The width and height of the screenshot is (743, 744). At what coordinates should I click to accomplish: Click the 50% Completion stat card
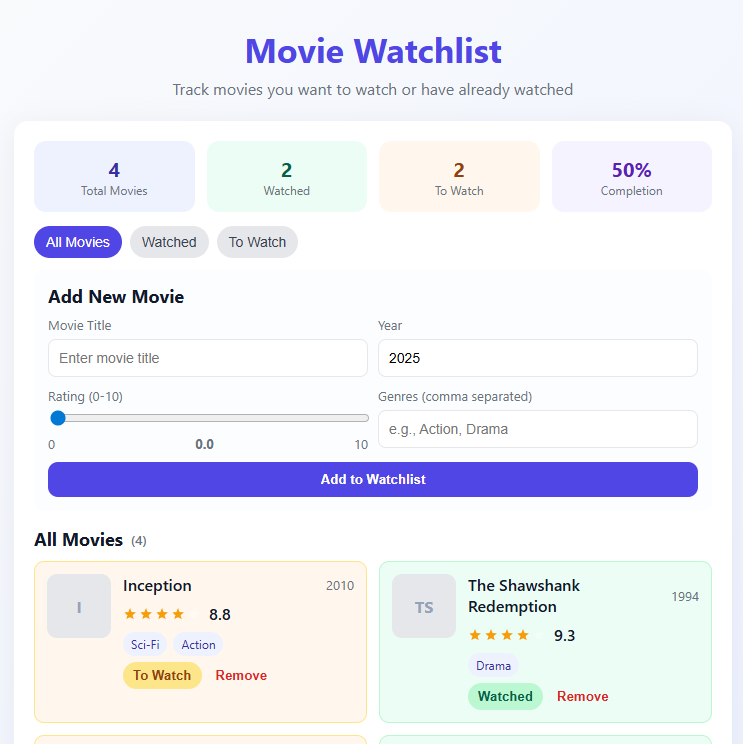coord(631,177)
